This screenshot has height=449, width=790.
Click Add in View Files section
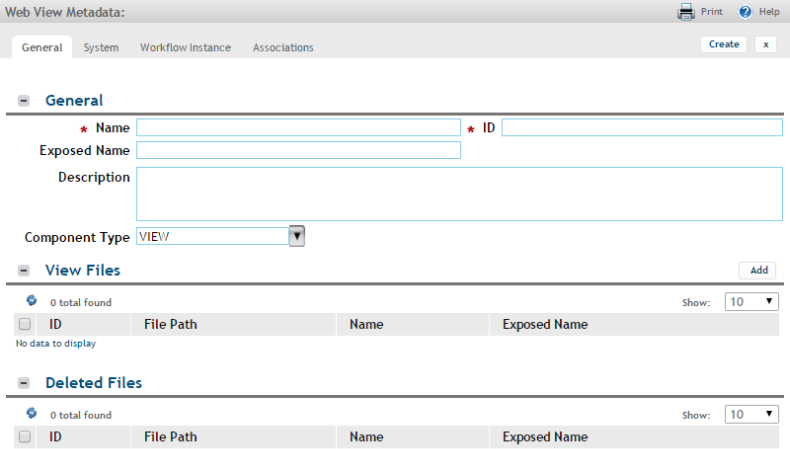pyautogui.click(x=758, y=270)
